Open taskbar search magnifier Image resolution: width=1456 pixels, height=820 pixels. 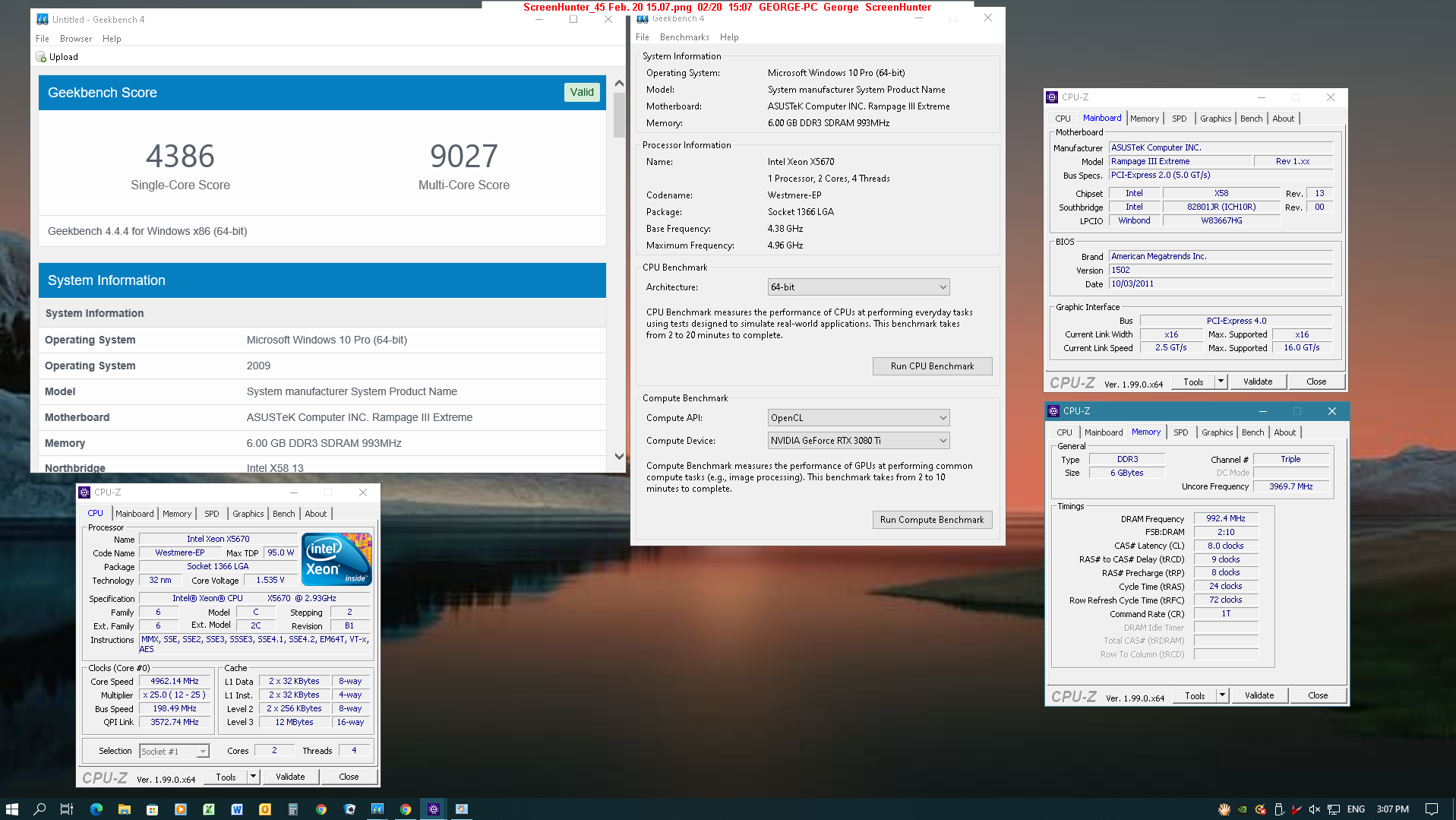tap(39, 809)
